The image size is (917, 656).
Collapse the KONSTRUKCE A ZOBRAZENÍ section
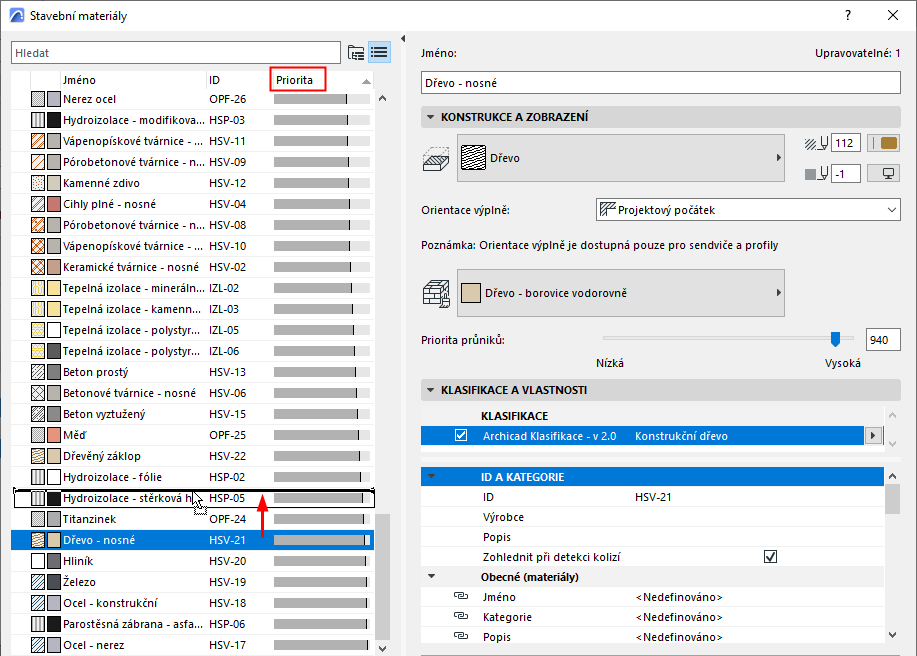click(x=430, y=117)
